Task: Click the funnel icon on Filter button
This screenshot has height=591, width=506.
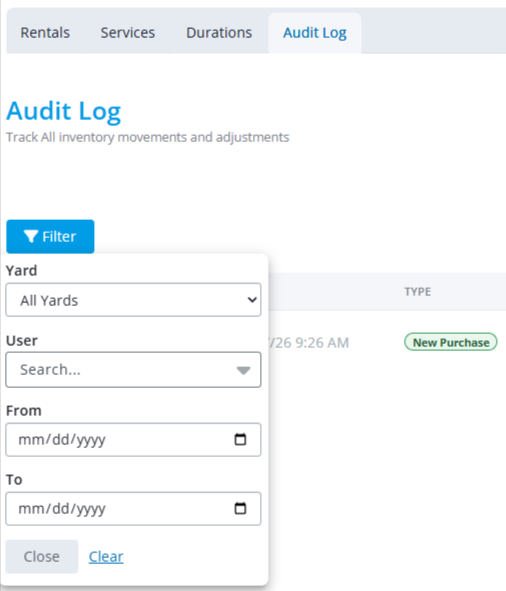Action: point(31,236)
